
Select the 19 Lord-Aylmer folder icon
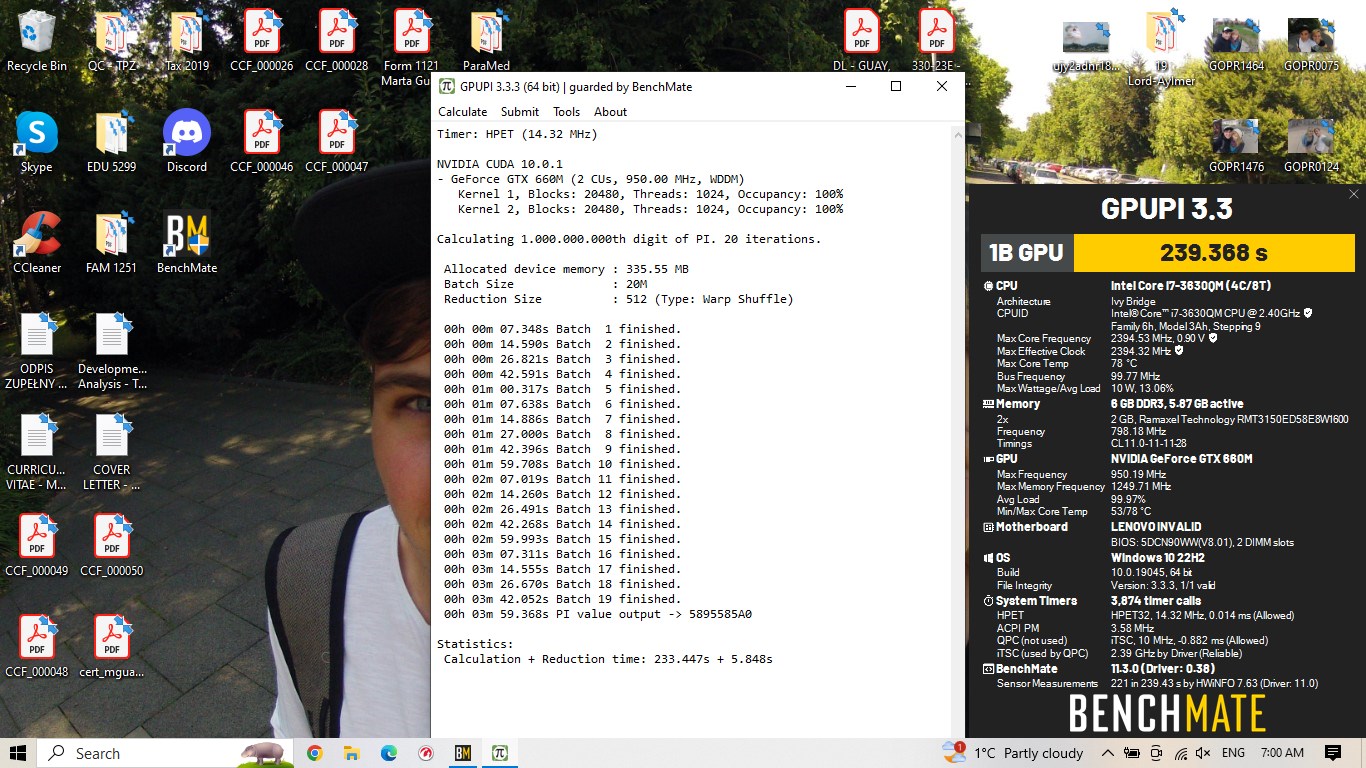[x=1162, y=47]
